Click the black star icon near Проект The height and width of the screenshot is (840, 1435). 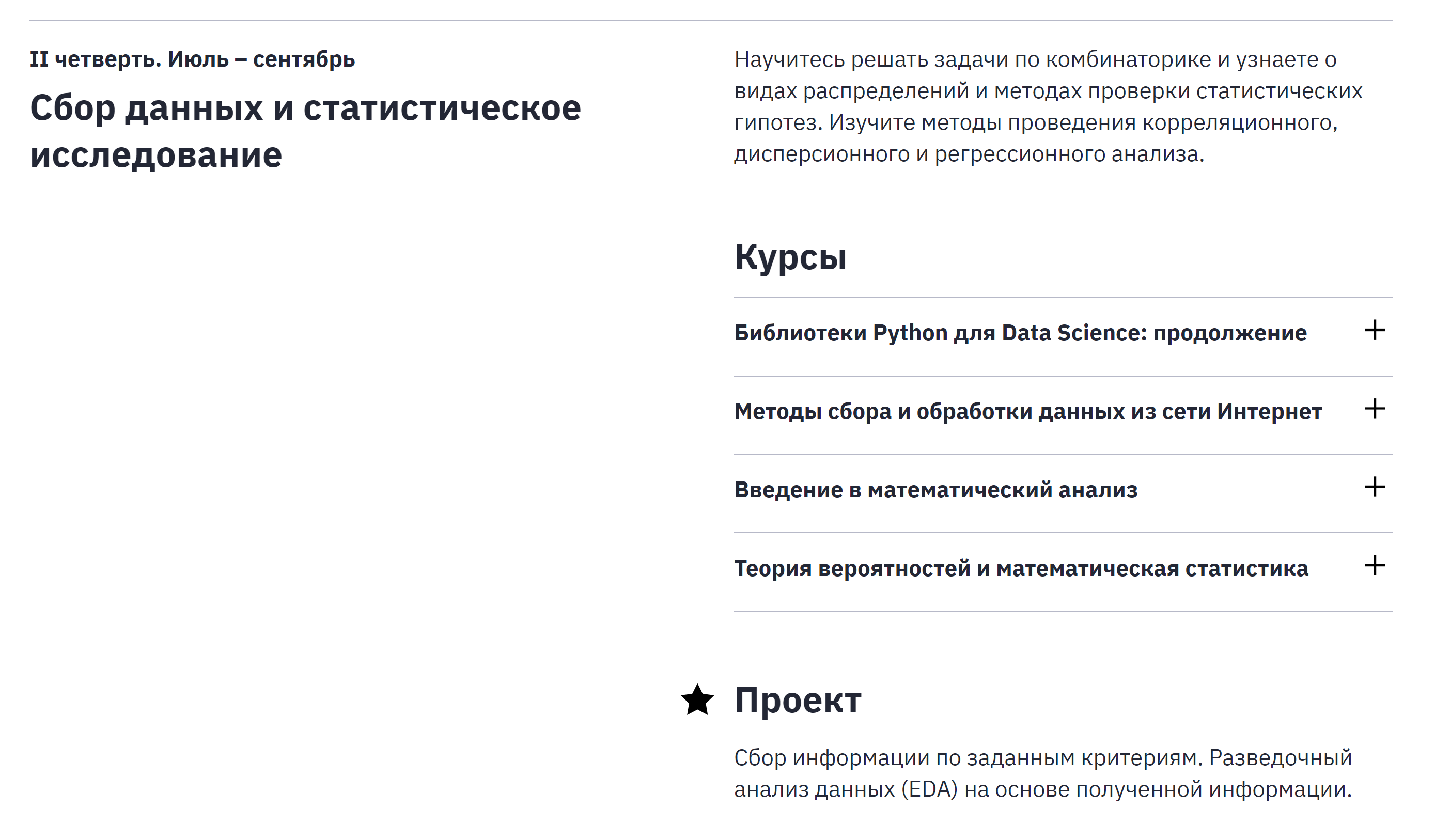(697, 700)
